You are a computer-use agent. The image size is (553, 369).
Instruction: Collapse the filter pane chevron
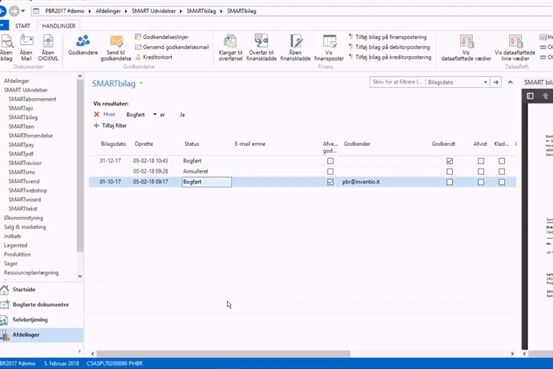pyautogui.click(x=510, y=82)
